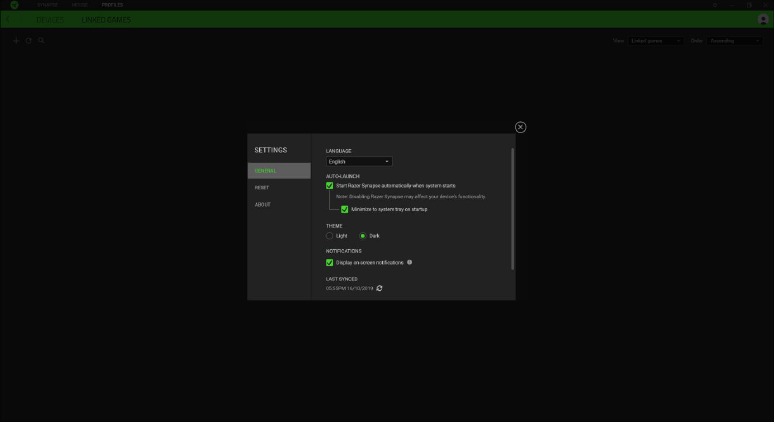Open the General settings tab
Screen dimensions: 775x426
[279, 171]
